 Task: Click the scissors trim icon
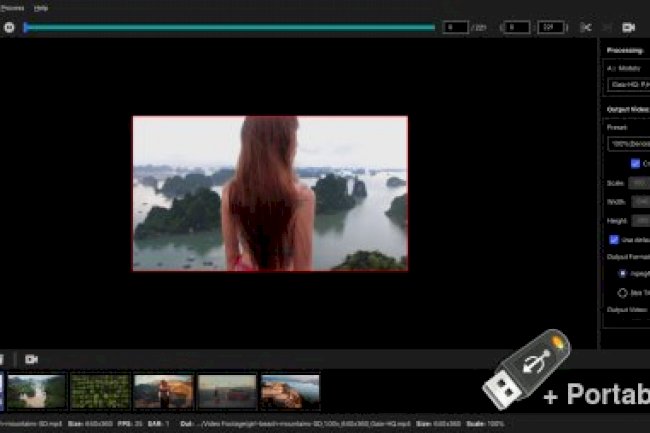(x=585, y=27)
